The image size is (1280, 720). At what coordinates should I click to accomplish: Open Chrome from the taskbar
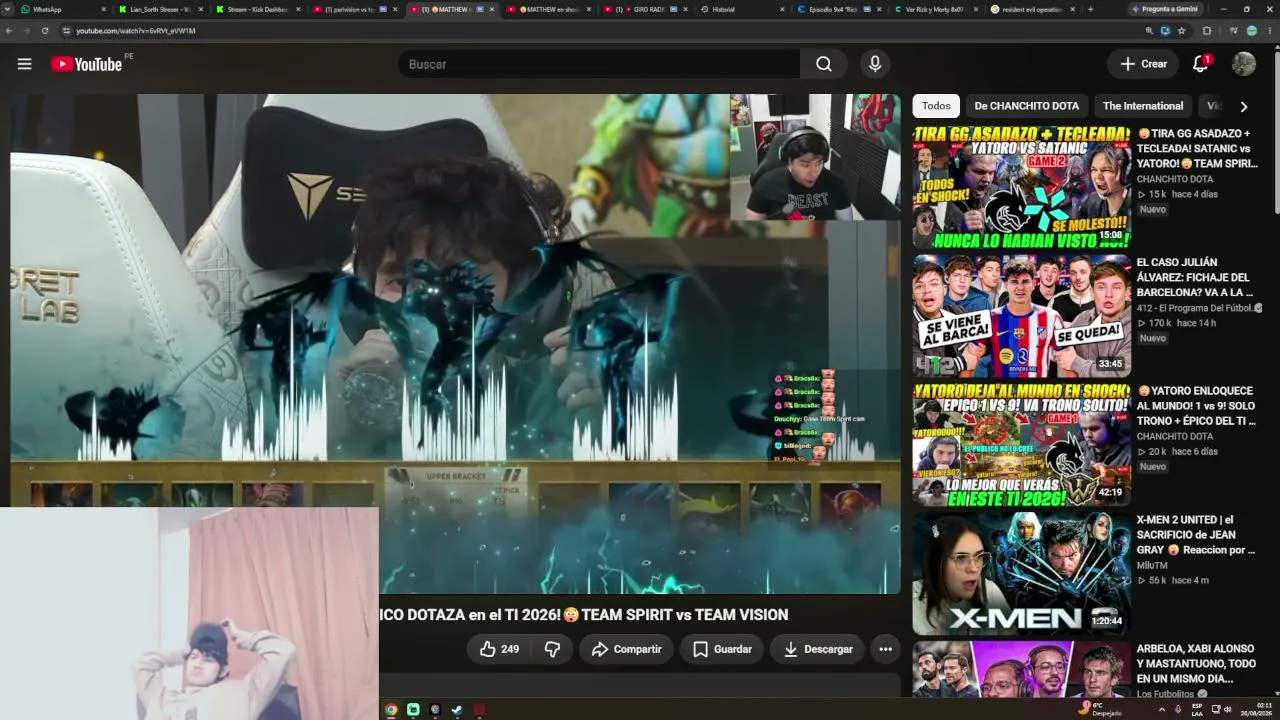(x=391, y=710)
